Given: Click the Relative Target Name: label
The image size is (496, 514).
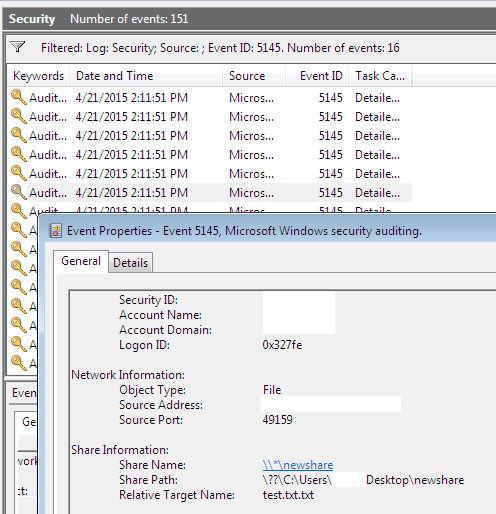Looking at the screenshot, I should (x=177, y=495).
